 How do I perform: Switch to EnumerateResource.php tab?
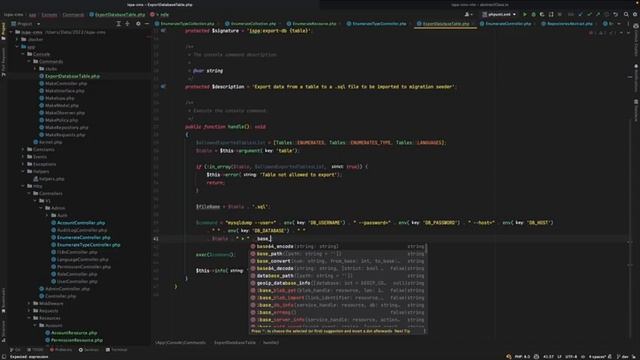pyautogui.click(x=311, y=24)
